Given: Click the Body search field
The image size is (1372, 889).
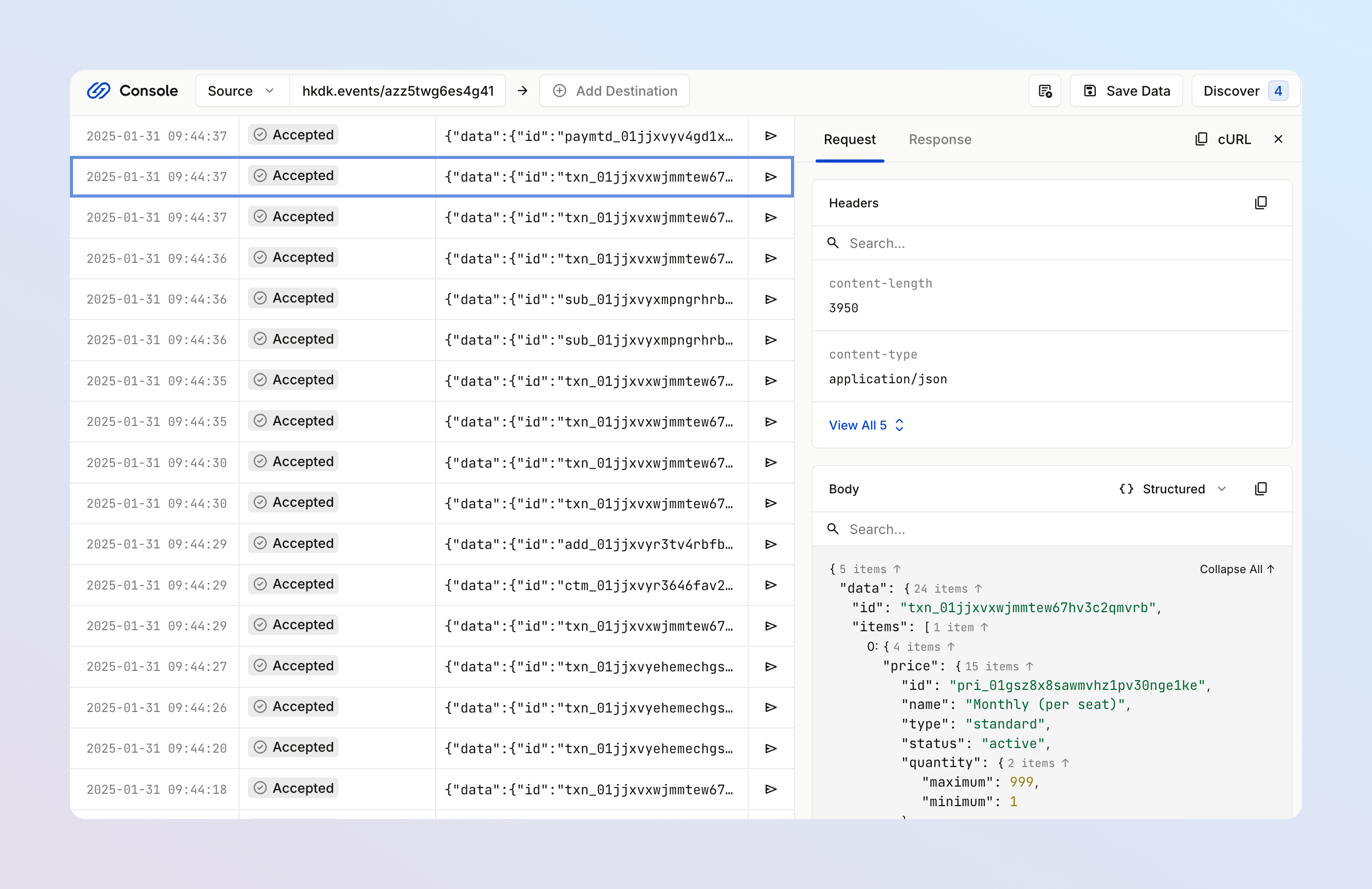Looking at the screenshot, I should (x=1052, y=529).
